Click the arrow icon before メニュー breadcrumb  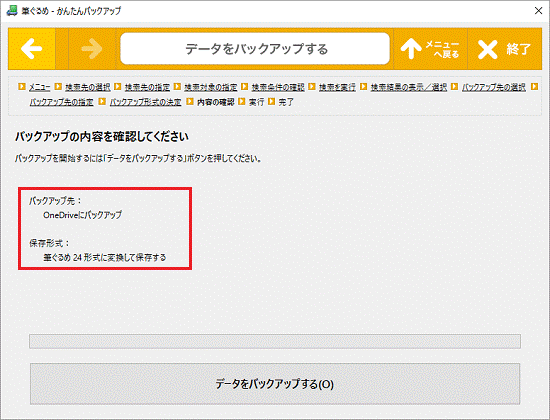coord(22,86)
